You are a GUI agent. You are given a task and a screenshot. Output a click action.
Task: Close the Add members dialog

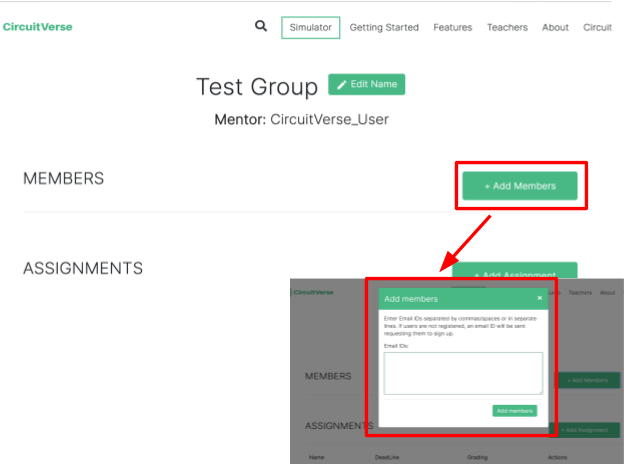(540, 298)
